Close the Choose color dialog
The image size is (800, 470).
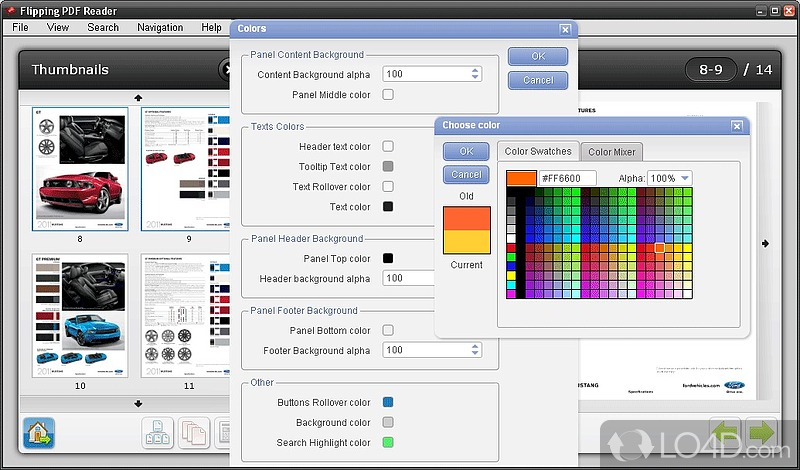point(737,126)
